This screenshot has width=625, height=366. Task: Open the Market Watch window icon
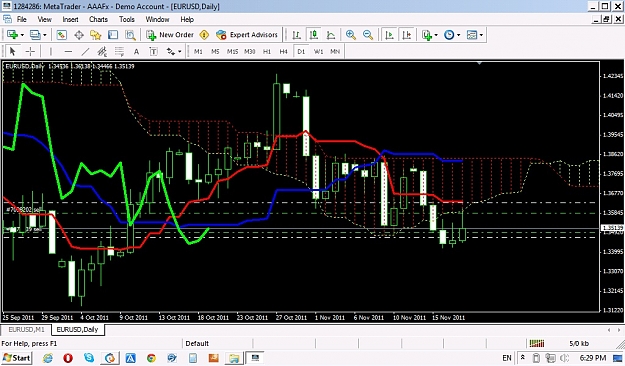61,35
